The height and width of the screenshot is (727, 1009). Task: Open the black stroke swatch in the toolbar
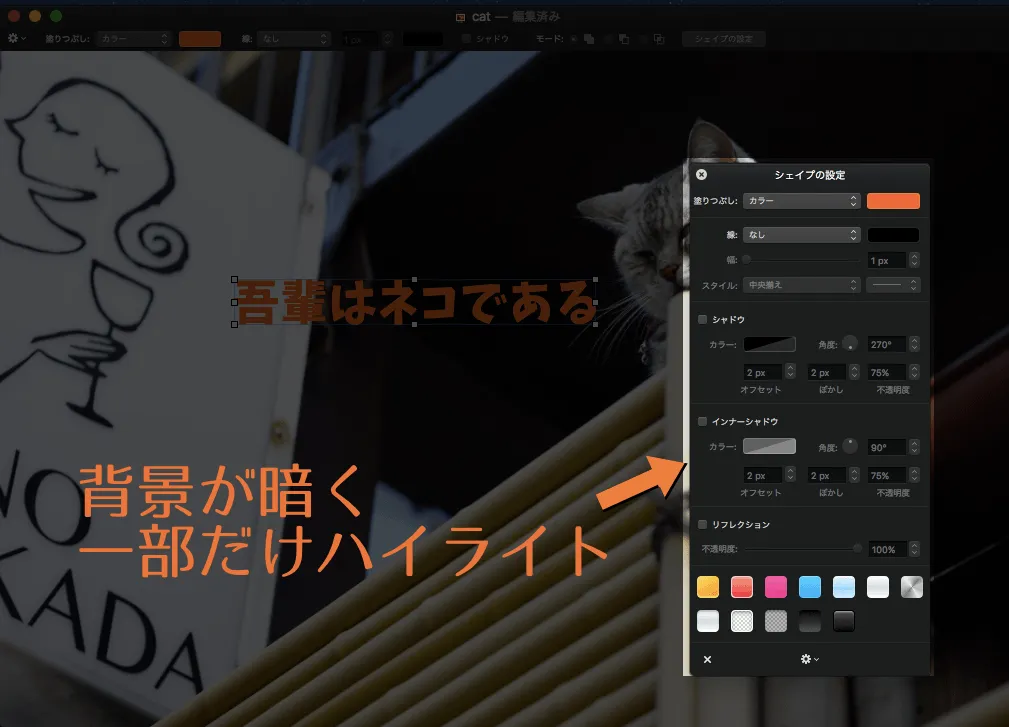pyautogui.click(x=423, y=39)
